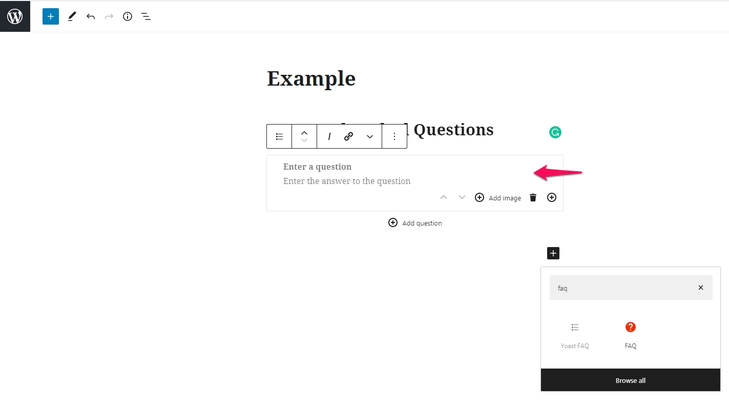Click the Enter a question field
The width and height of the screenshot is (729, 407).
(318, 167)
